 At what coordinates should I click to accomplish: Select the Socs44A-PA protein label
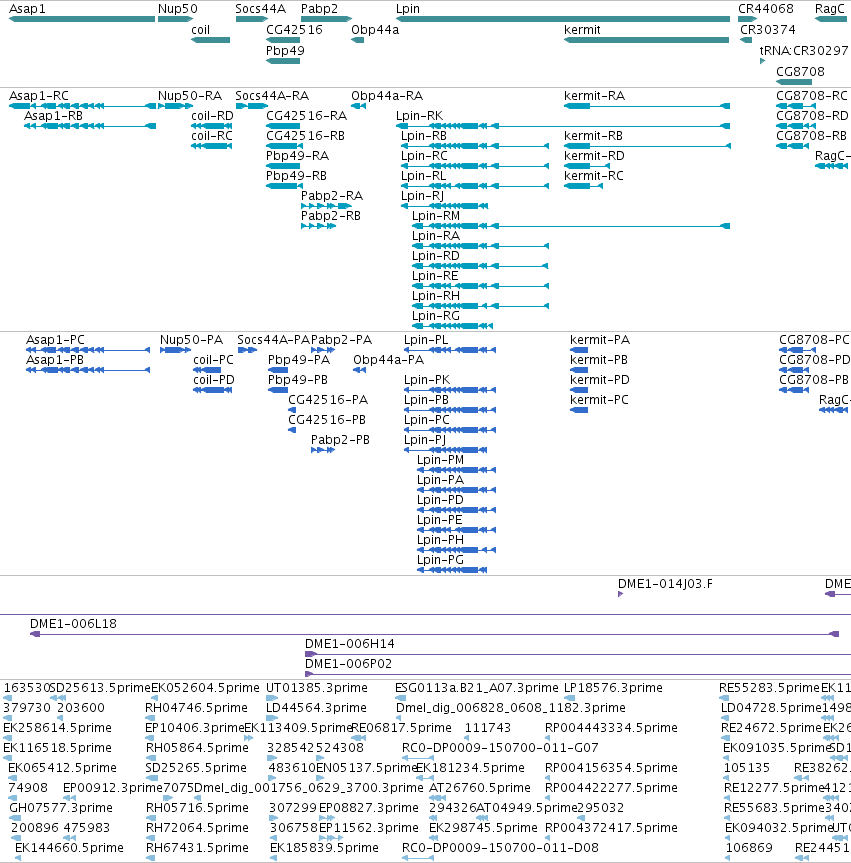coord(274,340)
